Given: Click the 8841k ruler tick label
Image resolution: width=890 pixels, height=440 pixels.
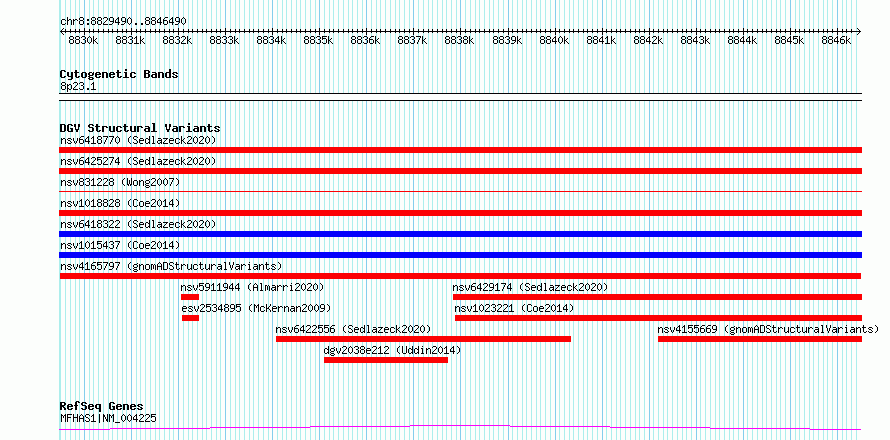Looking at the screenshot, I should (601, 41).
